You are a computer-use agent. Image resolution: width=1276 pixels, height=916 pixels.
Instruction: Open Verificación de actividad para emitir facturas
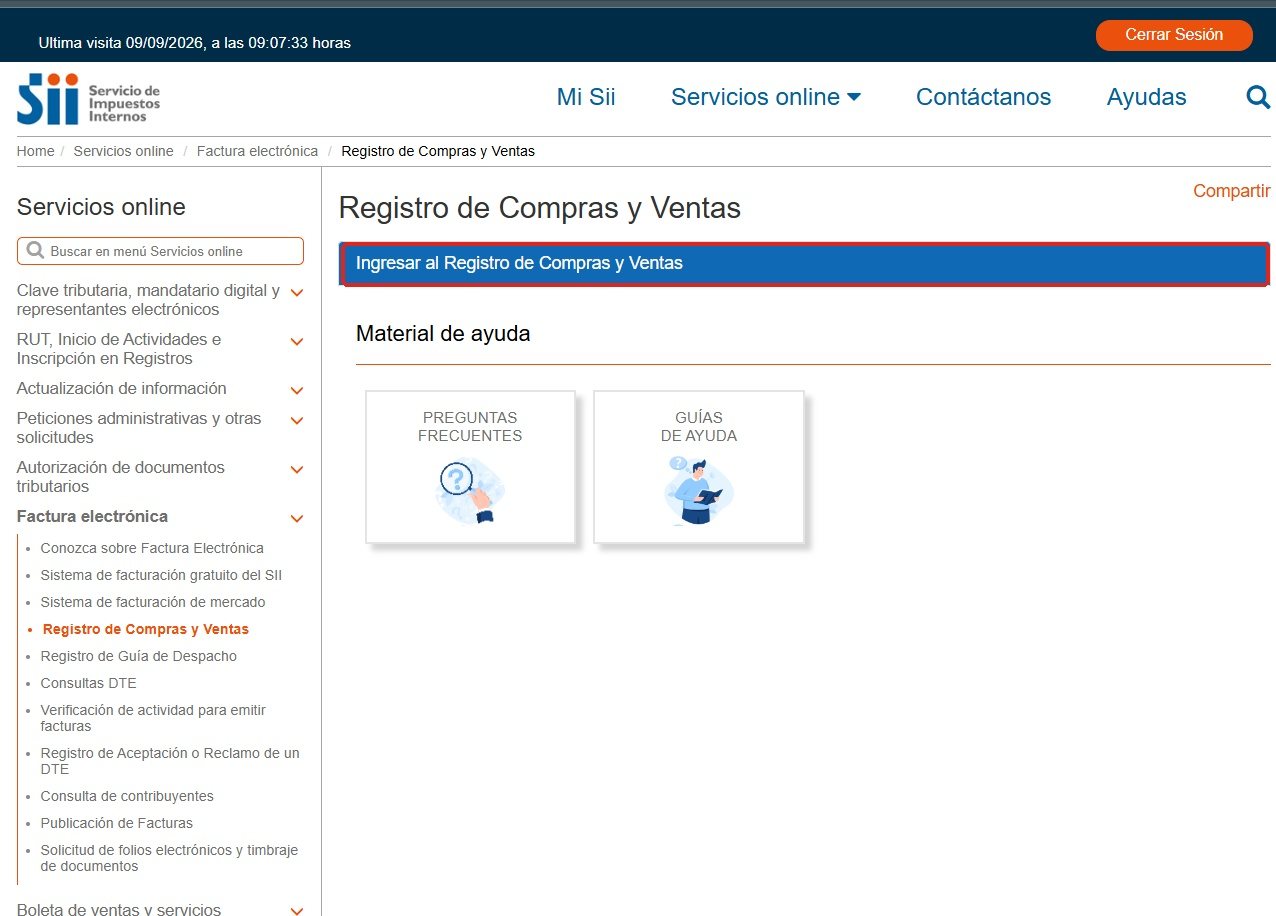tap(153, 718)
